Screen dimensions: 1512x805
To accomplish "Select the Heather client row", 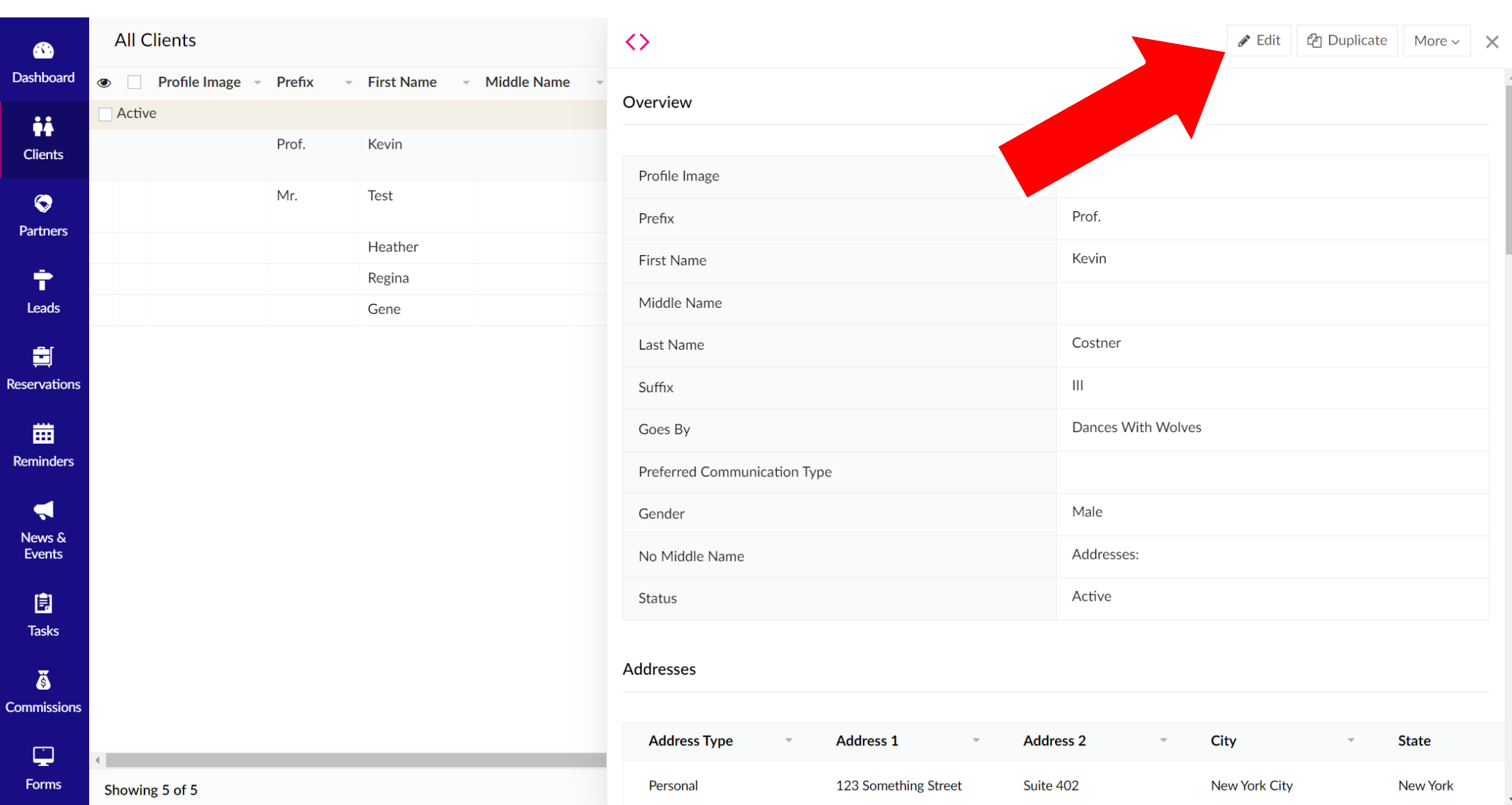I will pyautogui.click(x=393, y=247).
